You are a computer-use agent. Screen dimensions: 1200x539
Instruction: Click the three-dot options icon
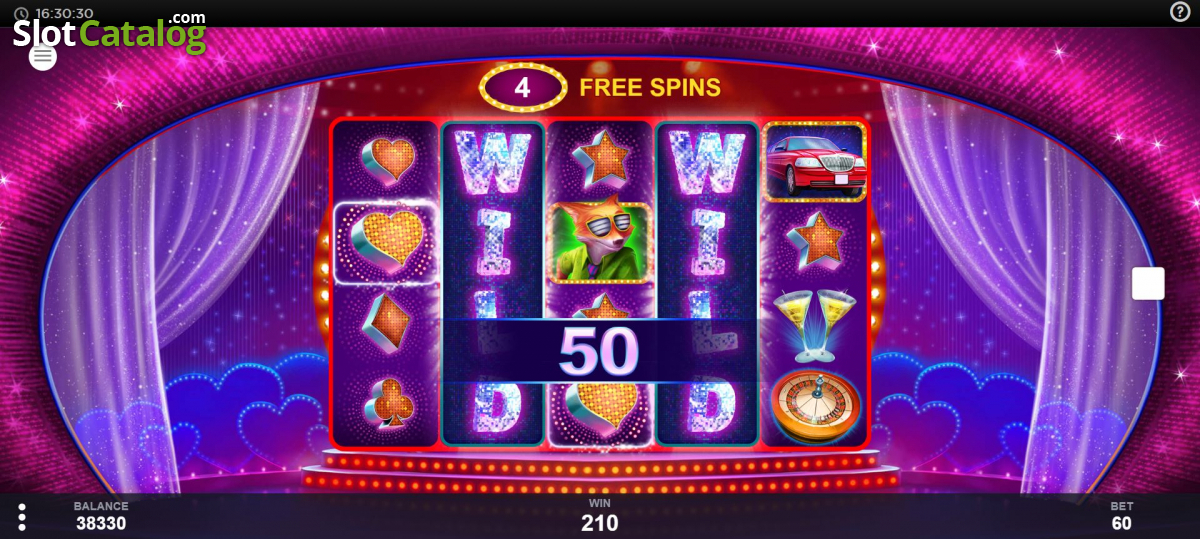(22, 516)
